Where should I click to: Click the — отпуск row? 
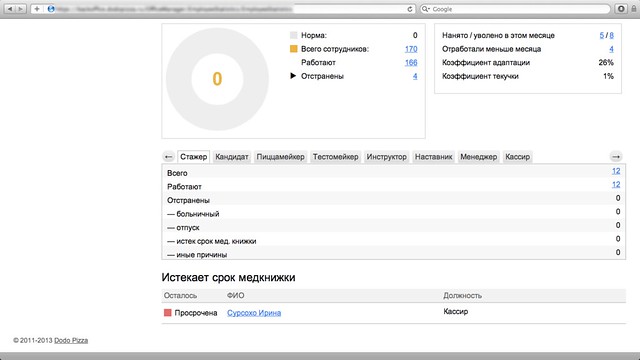tap(393, 226)
